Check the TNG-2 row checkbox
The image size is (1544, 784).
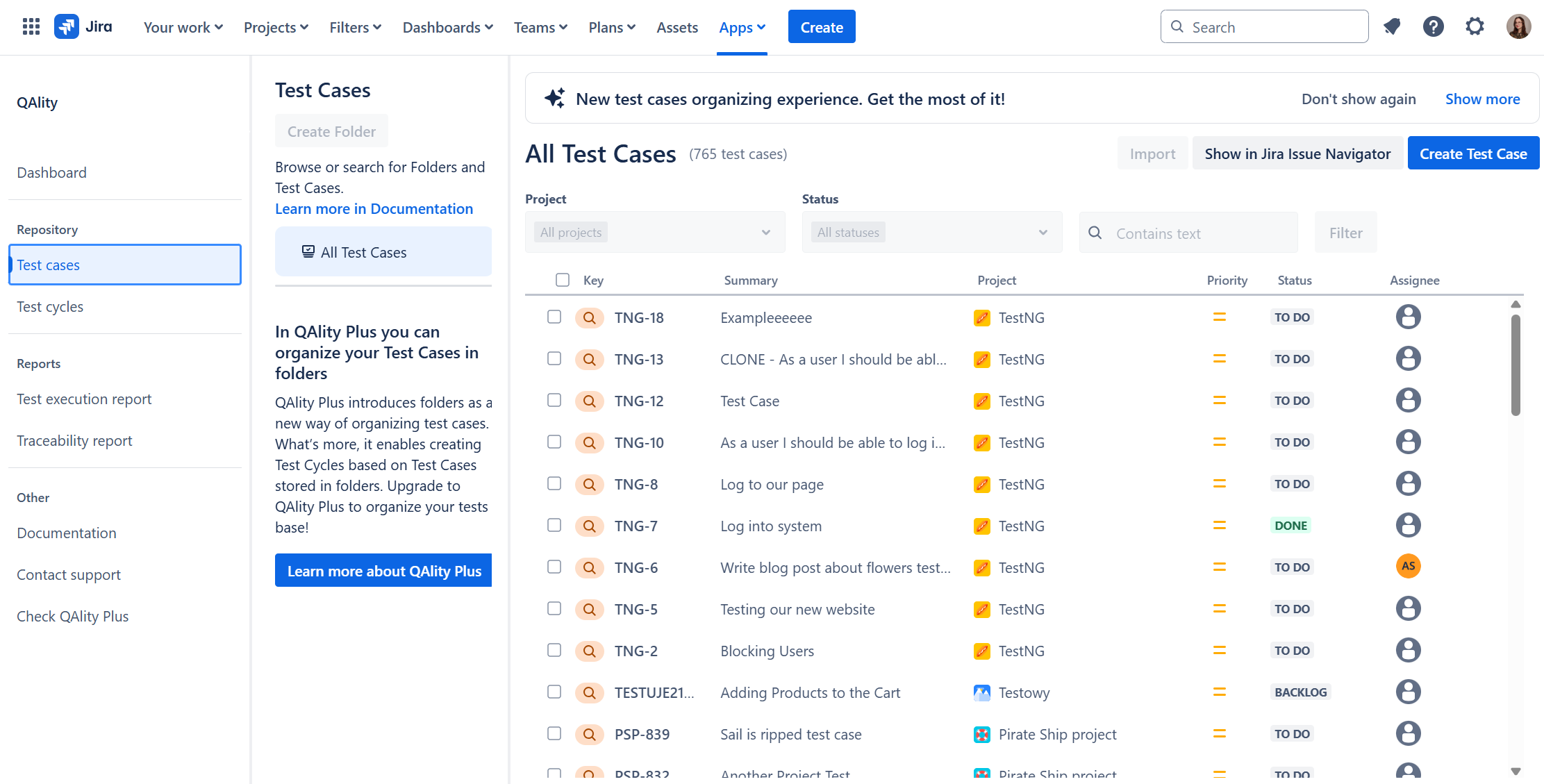(554, 650)
